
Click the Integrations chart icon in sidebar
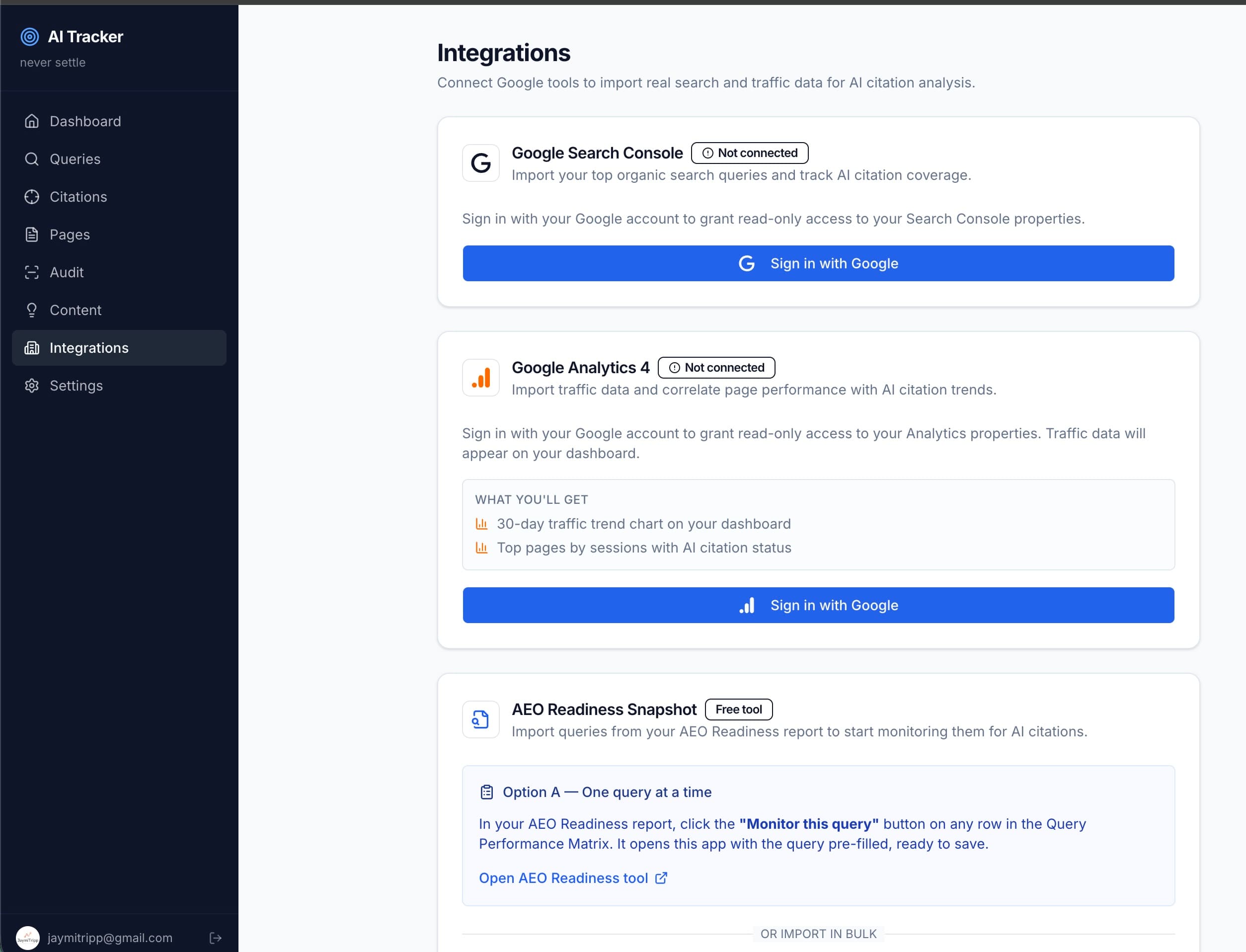tap(32, 348)
